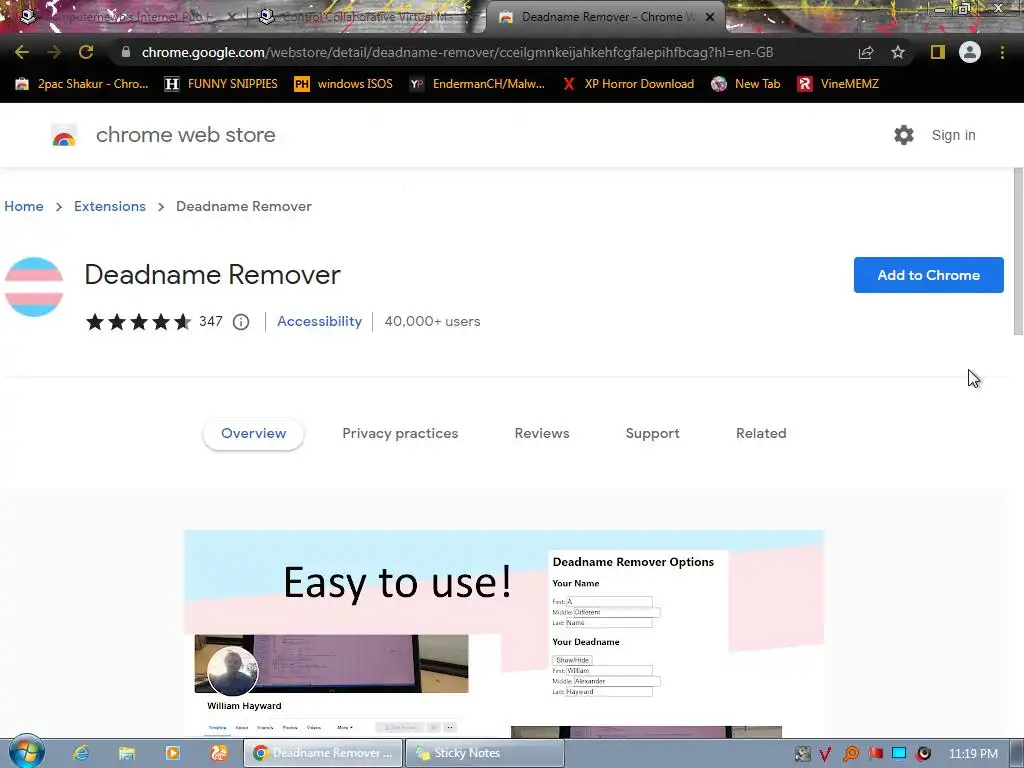This screenshot has height=768, width=1024.
Task: Click the round dark tray icon beside clock
Action: coord(923,754)
